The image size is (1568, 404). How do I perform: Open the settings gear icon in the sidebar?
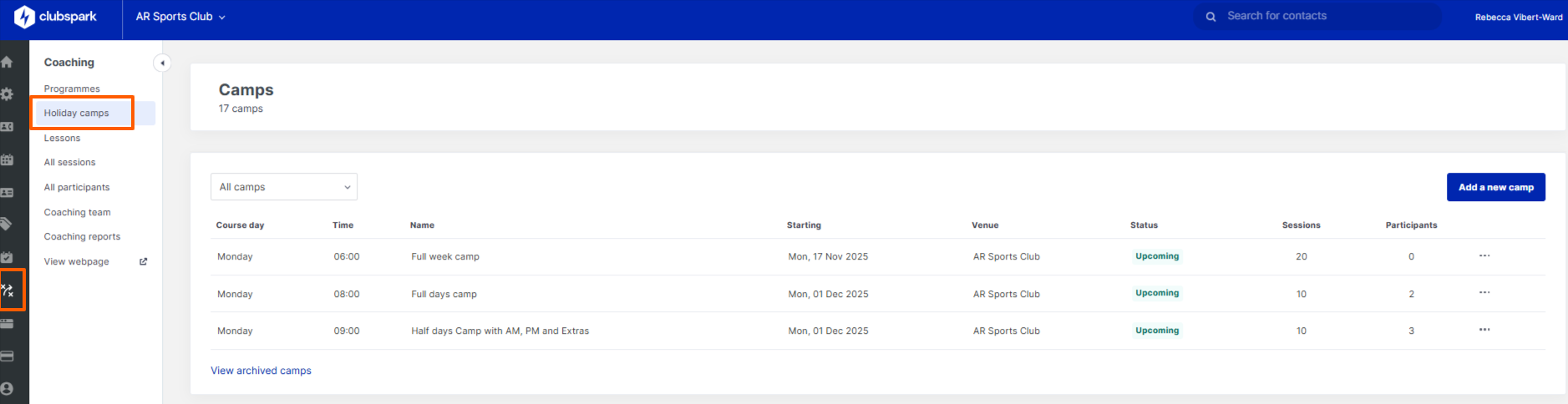(x=7, y=94)
